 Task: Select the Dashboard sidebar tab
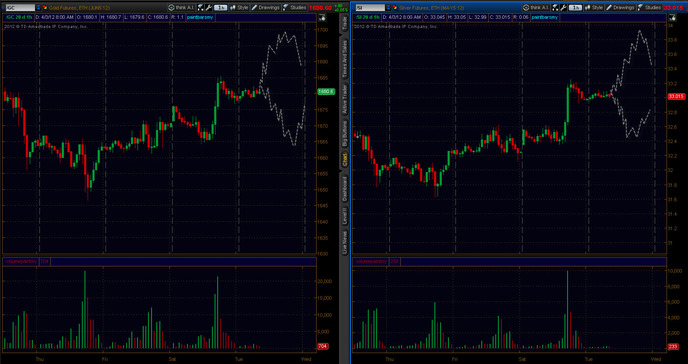click(x=345, y=189)
